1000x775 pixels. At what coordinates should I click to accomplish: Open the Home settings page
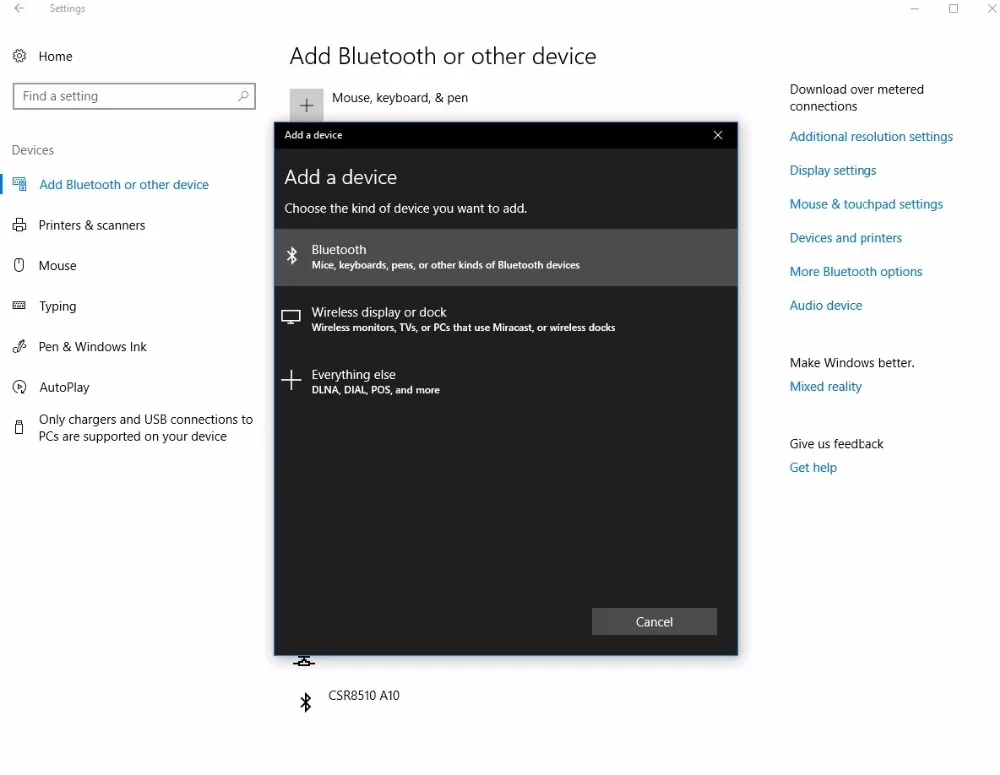click(x=55, y=56)
